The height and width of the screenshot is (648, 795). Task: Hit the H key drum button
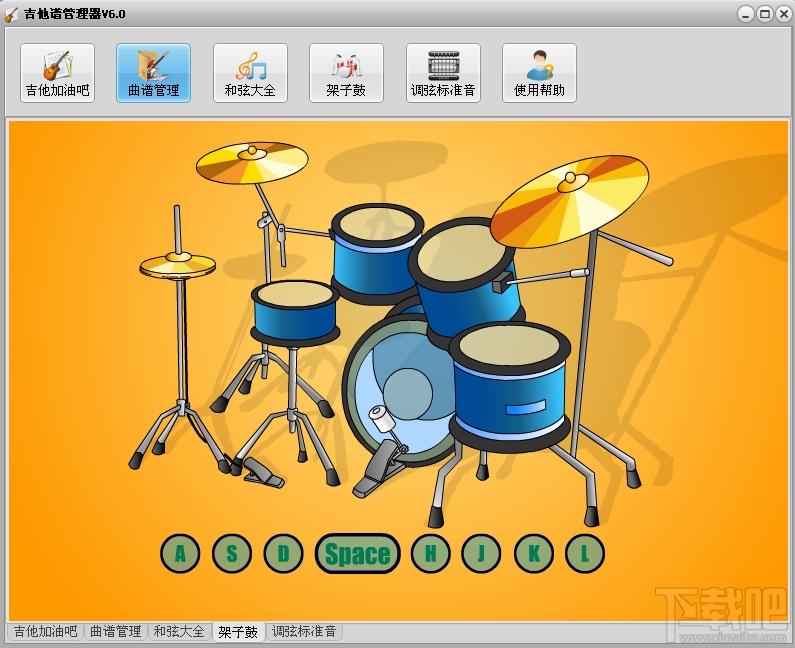(x=430, y=553)
